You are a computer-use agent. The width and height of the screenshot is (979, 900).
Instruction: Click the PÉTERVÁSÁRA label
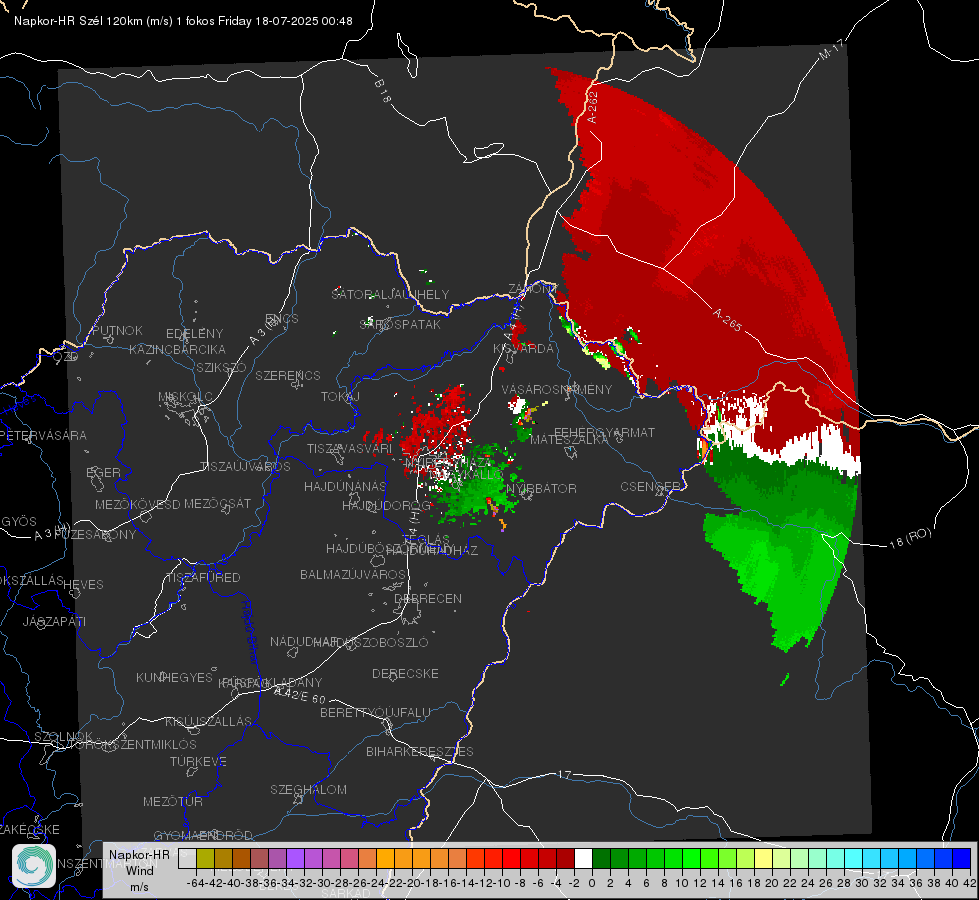[x=44, y=435]
